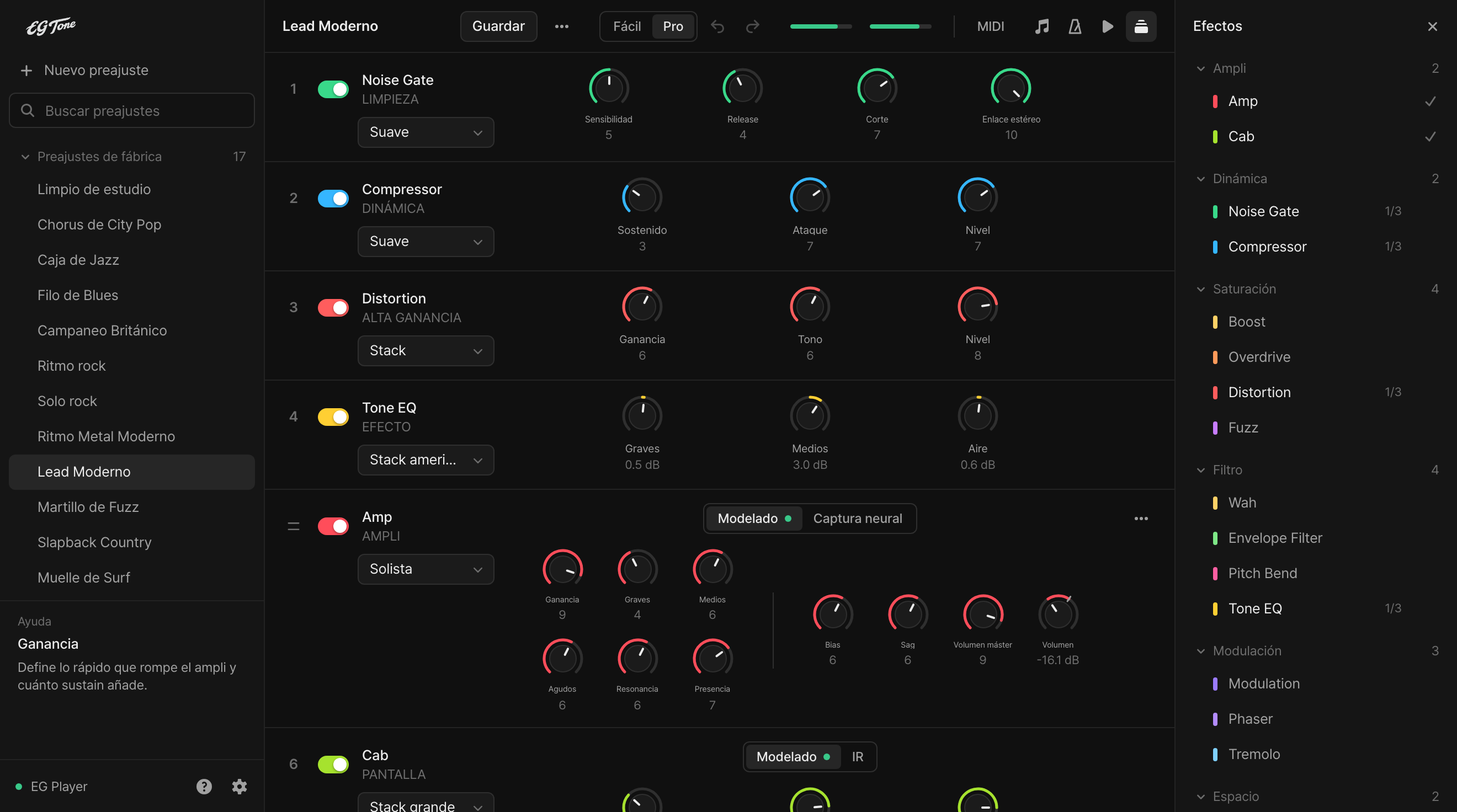Click the play button in toolbar
The height and width of the screenshot is (812, 1457).
1108,26
